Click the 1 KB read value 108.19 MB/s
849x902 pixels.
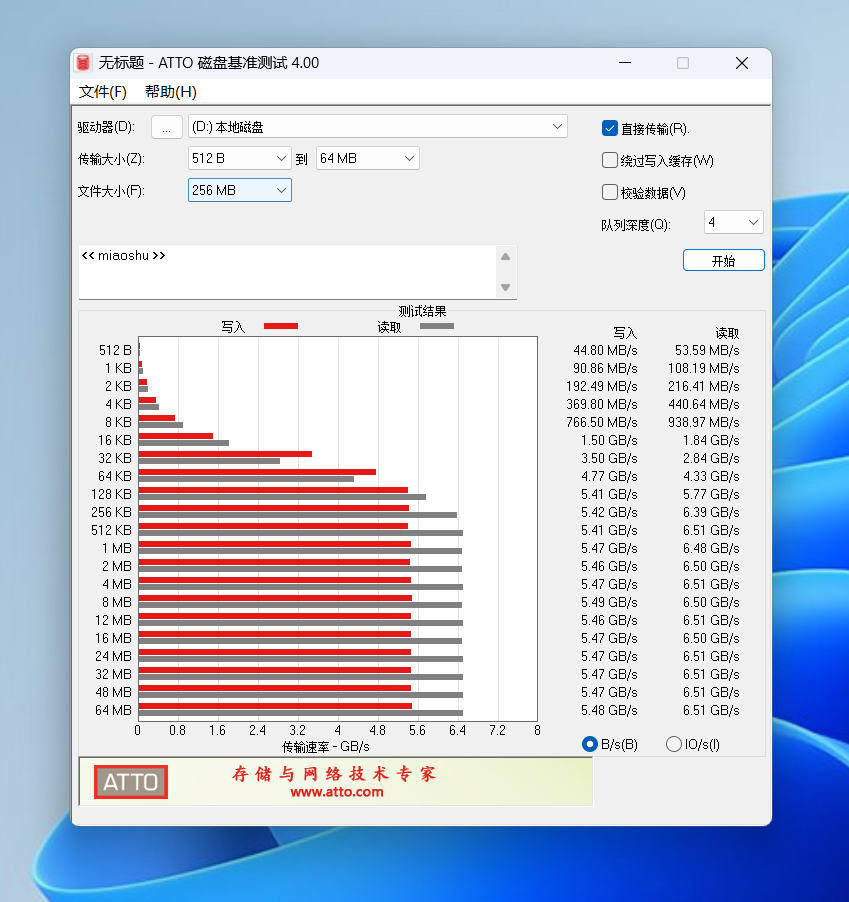point(703,368)
